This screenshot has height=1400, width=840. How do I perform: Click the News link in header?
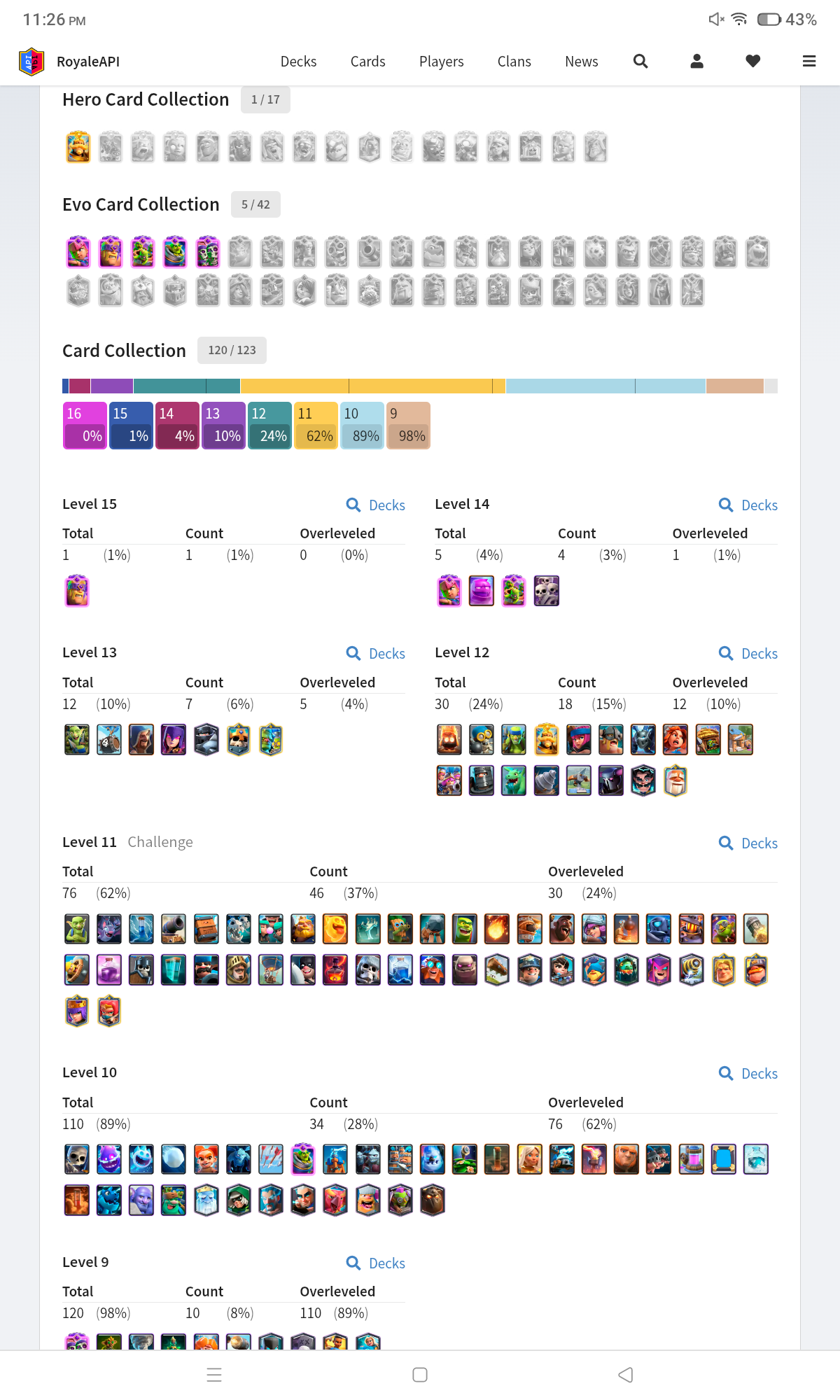[x=581, y=62]
